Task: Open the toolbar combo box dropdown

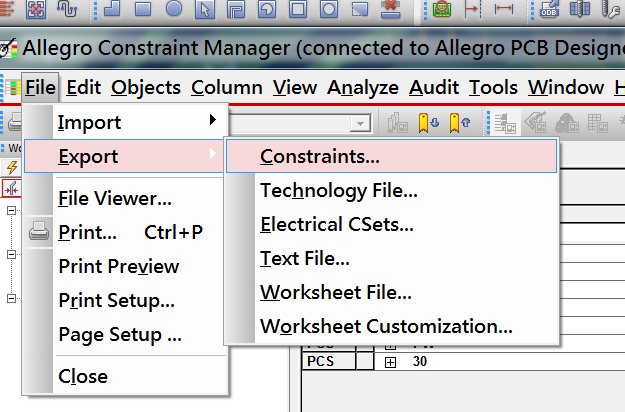Action: [359, 122]
